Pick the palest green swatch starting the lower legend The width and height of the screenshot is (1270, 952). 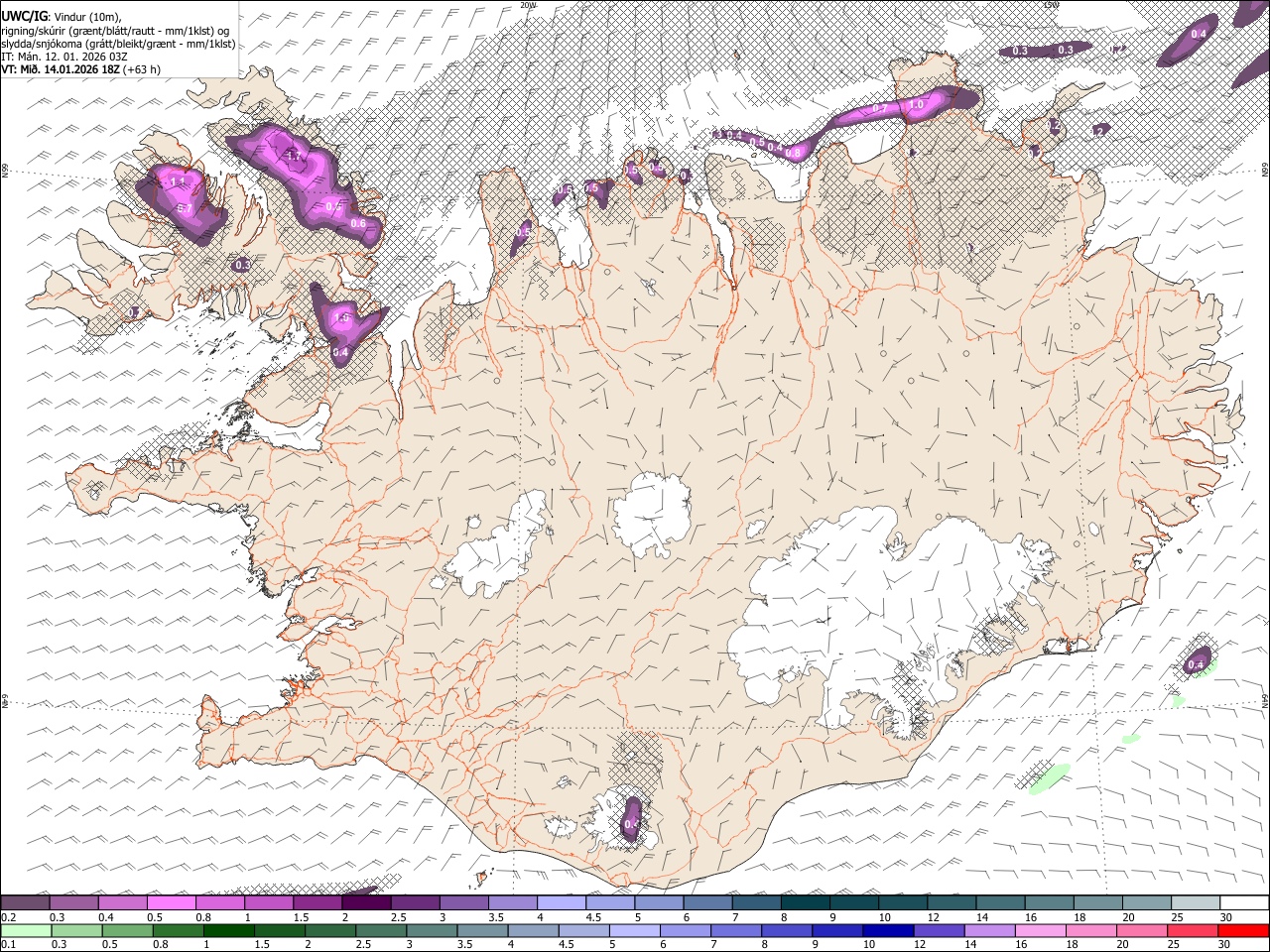click(25, 930)
